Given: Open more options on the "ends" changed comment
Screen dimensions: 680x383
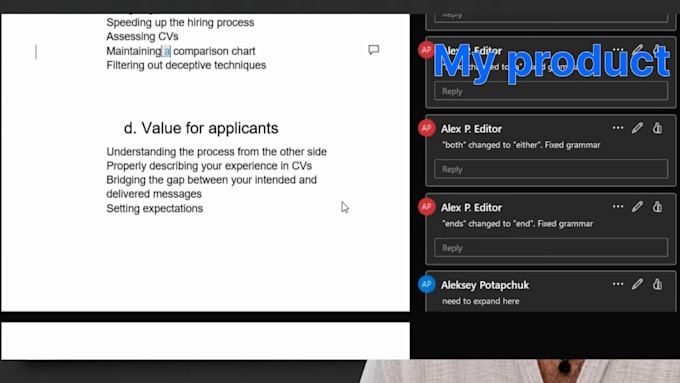Looking at the screenshot, I should click(618, 206).
